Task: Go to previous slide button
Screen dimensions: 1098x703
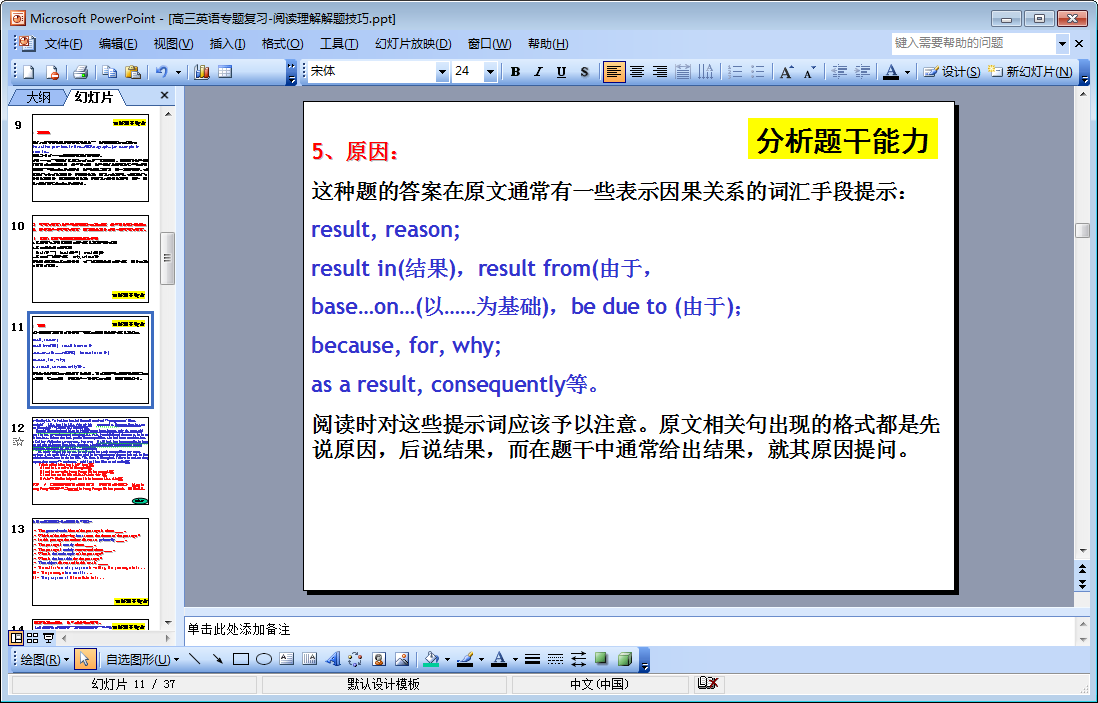Action: coord(1083,570)
